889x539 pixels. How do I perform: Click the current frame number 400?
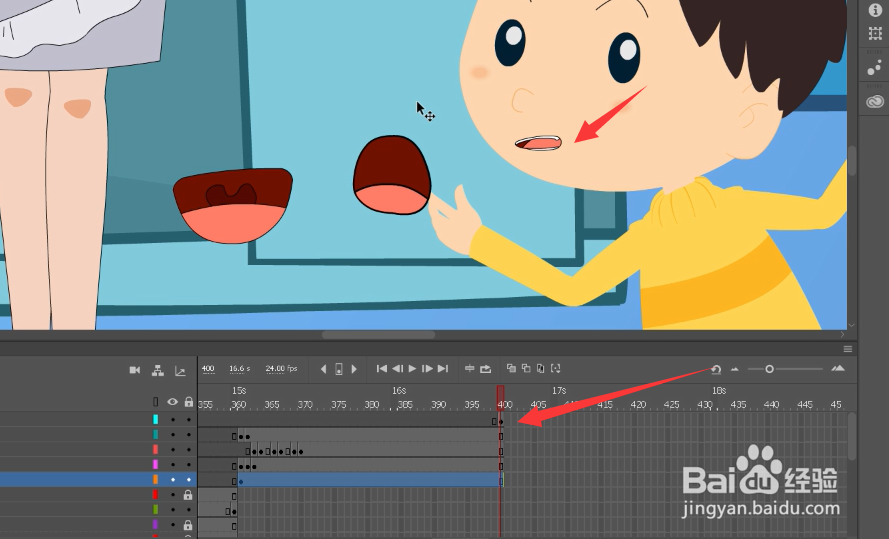[208, 369]
